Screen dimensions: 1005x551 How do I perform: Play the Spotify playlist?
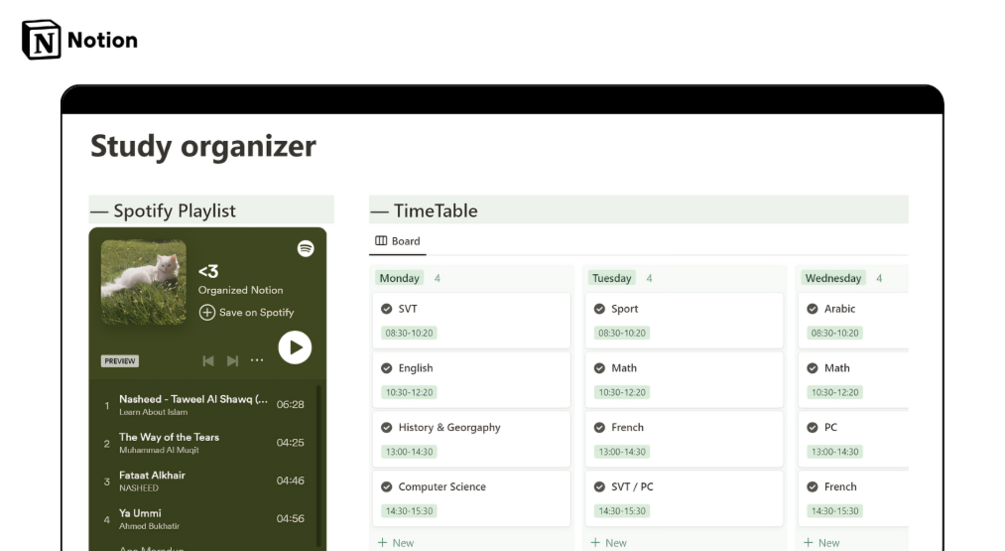tap(295, 347)
